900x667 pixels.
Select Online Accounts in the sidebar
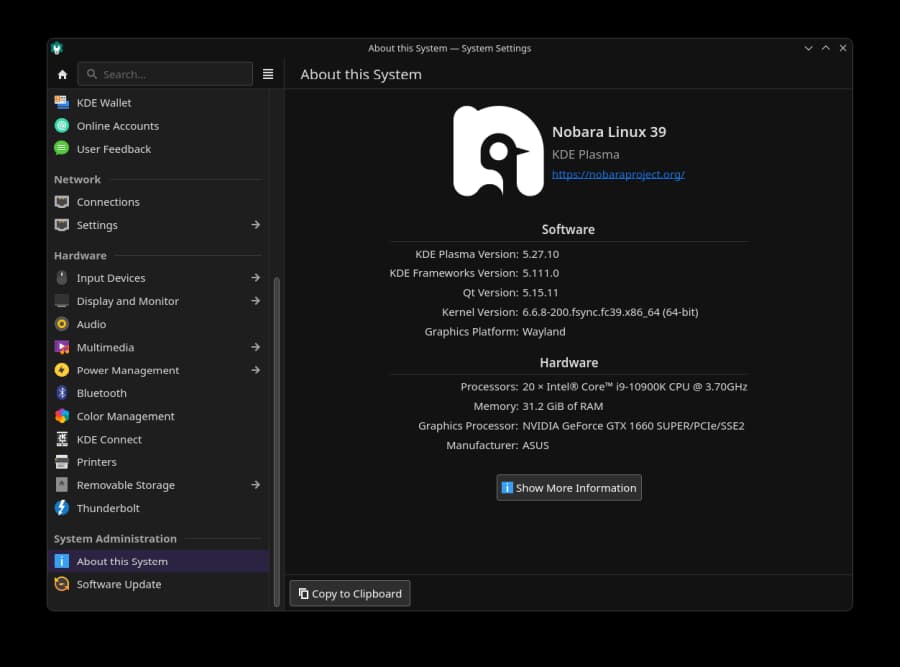click(x=159, y=126)
